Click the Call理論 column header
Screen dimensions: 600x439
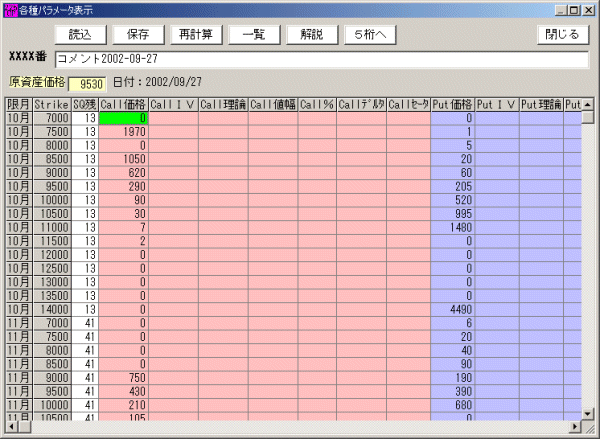tap(223, 104)
